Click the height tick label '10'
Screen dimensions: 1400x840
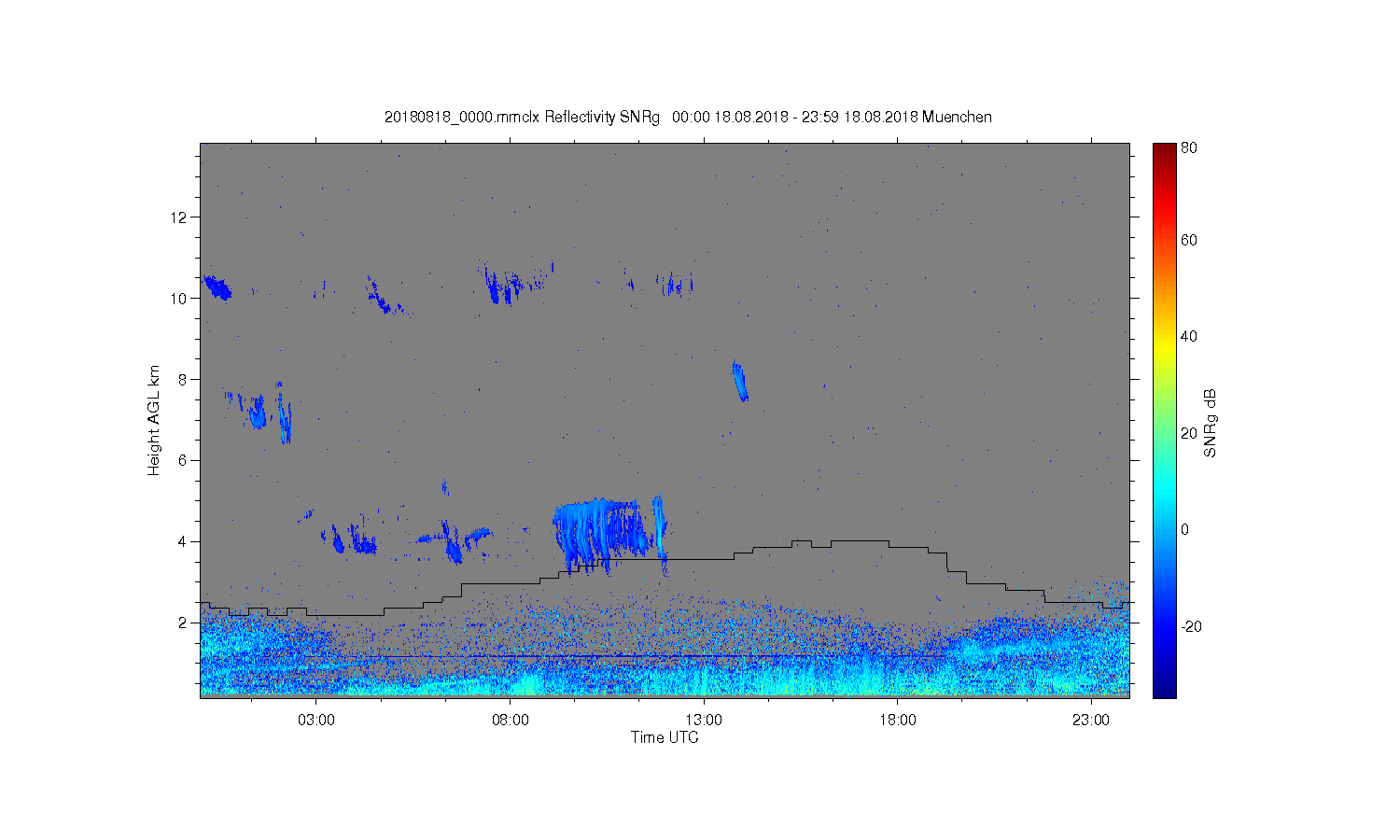[179, 299]
